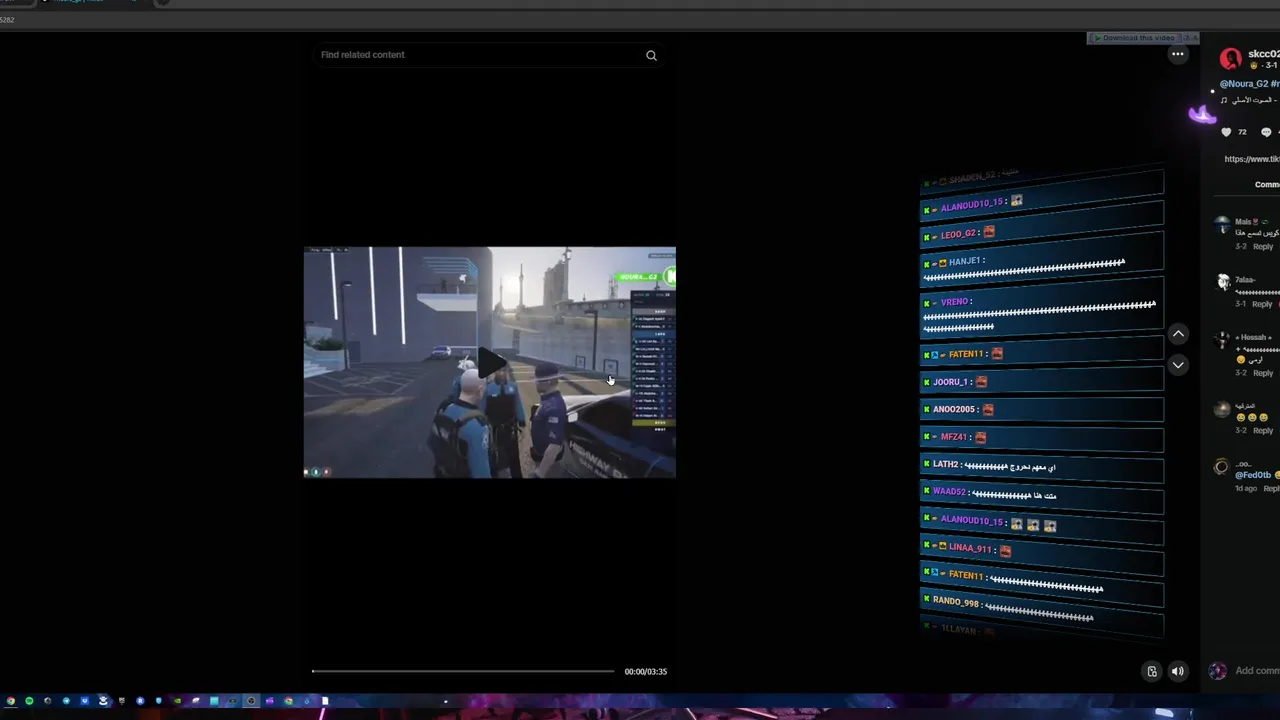Image resolution: width=1280 pixels, height=720 pixels.
Task: Open Spotify from the taskbar
Action: (x=29, y=701)
